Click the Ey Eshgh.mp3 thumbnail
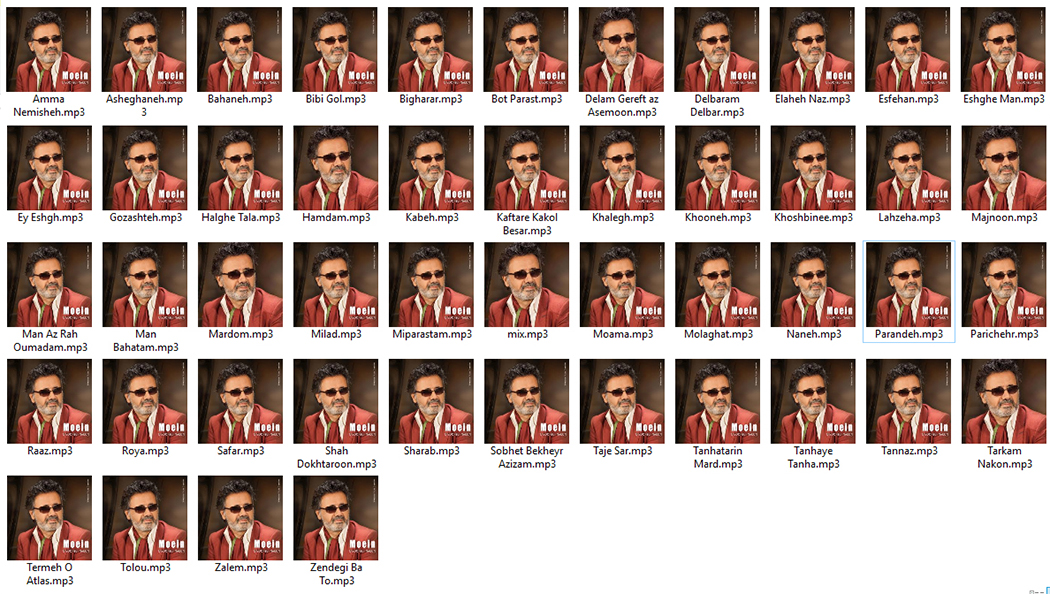 click(49, 168)
